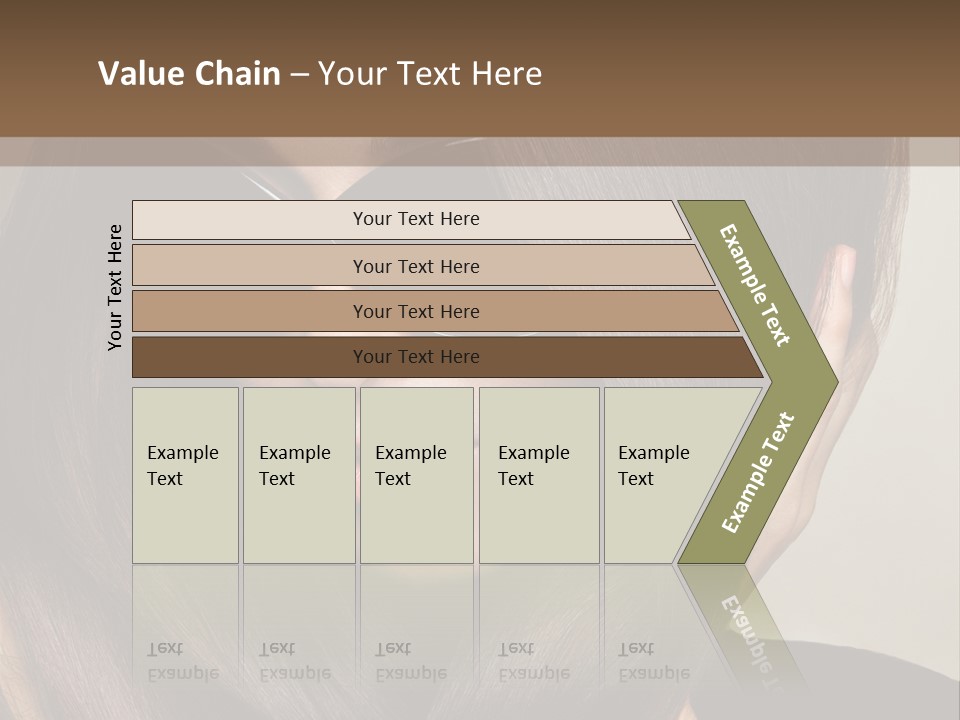
Task: Select the first 'Example Text' column box
Action: tap(186, 475)
